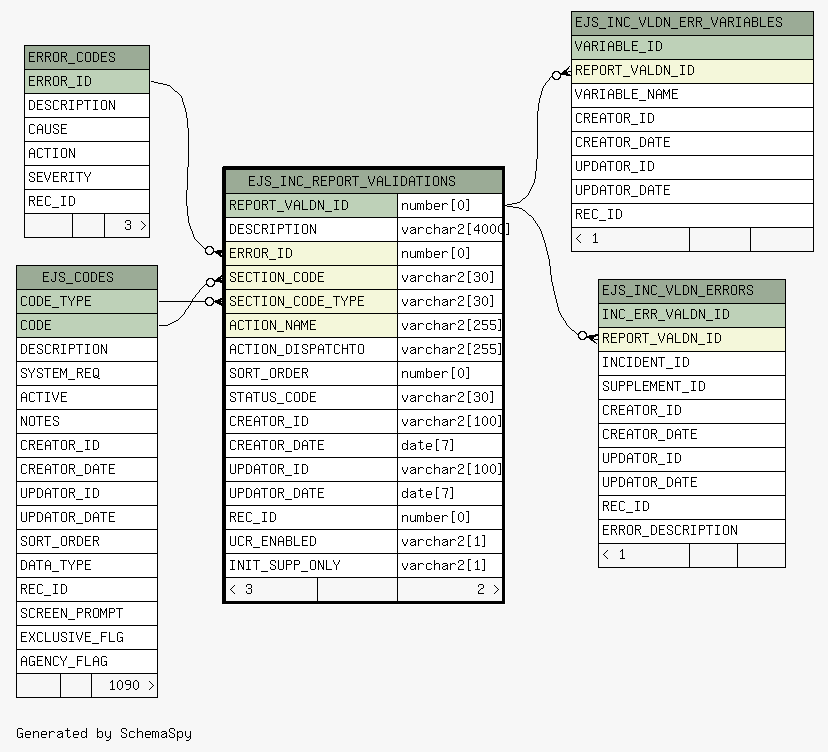This screenshot has height=752, width=828.
Task: Select REPORT_VALDN_ID primary key in EJS_INC_REPORT_VALIDATIONS
Action: 311,205
